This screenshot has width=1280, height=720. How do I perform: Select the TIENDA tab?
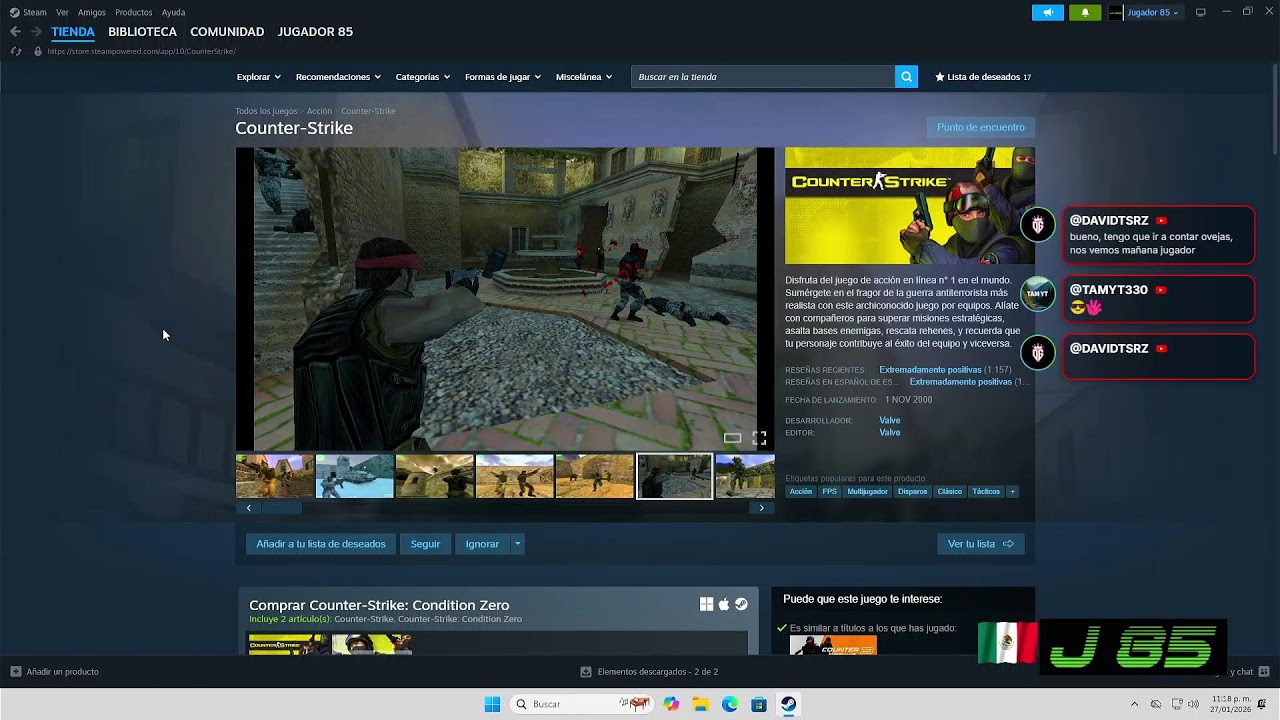(x=73, y=32)
